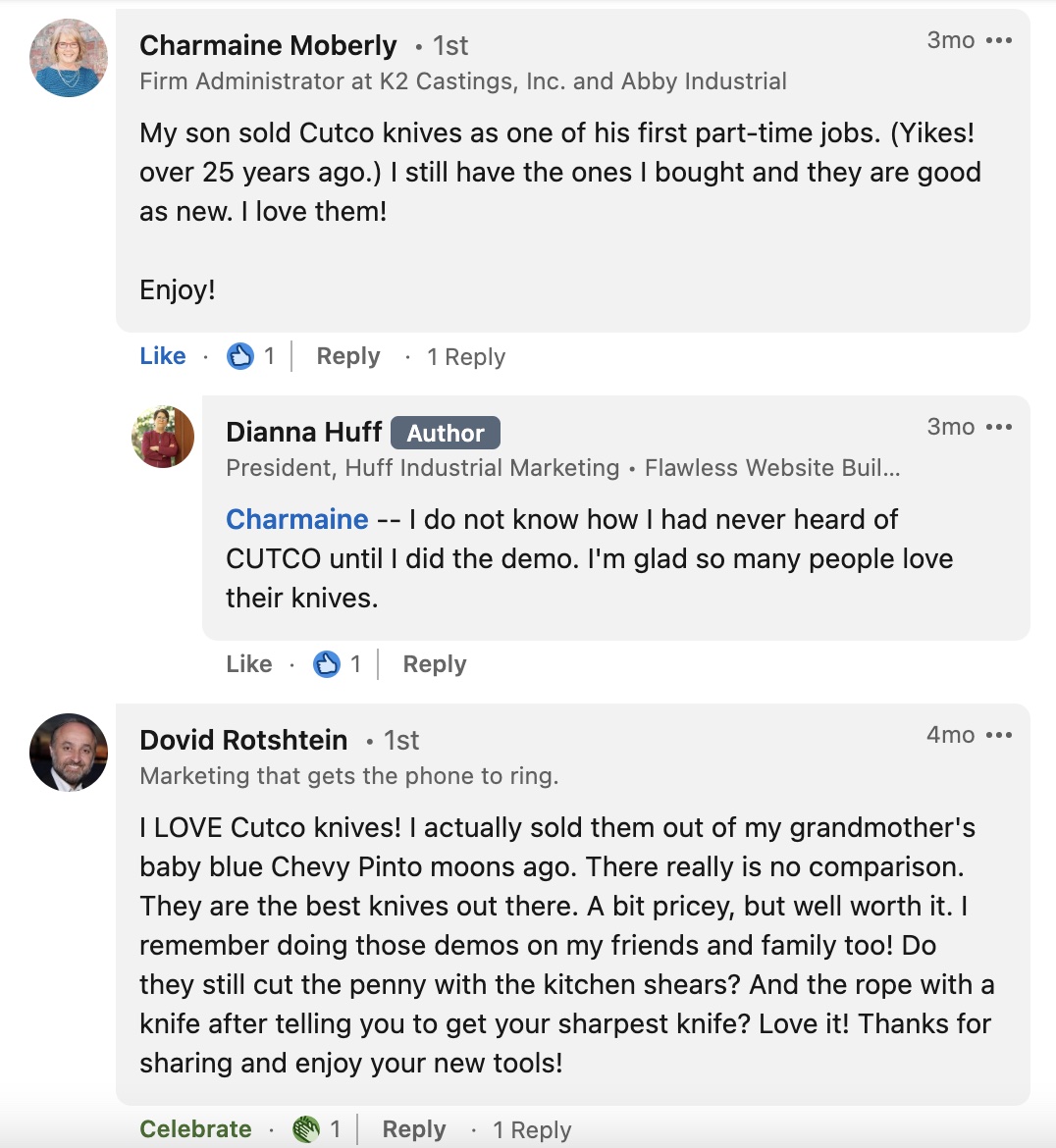Reply to Dovid Rotshtein's comment
Screen dimensions: 1056x1148
click(413, 1129)
